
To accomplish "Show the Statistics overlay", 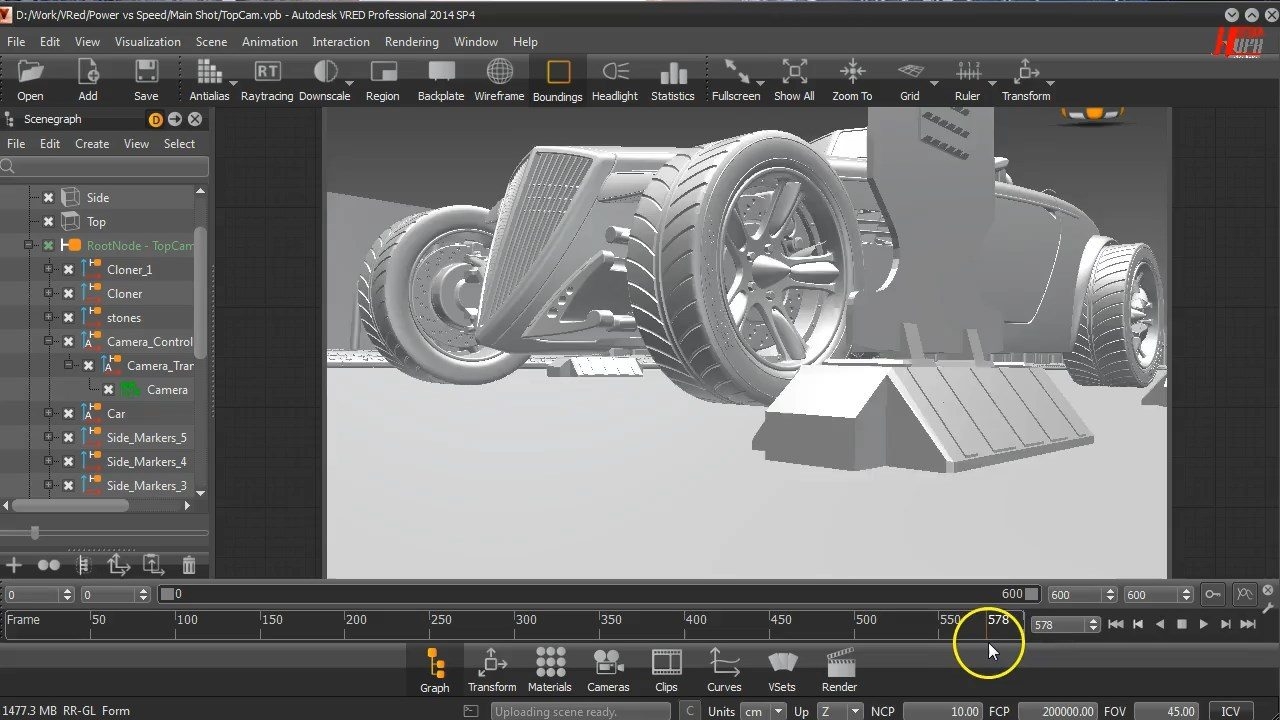I will (673, 72).
